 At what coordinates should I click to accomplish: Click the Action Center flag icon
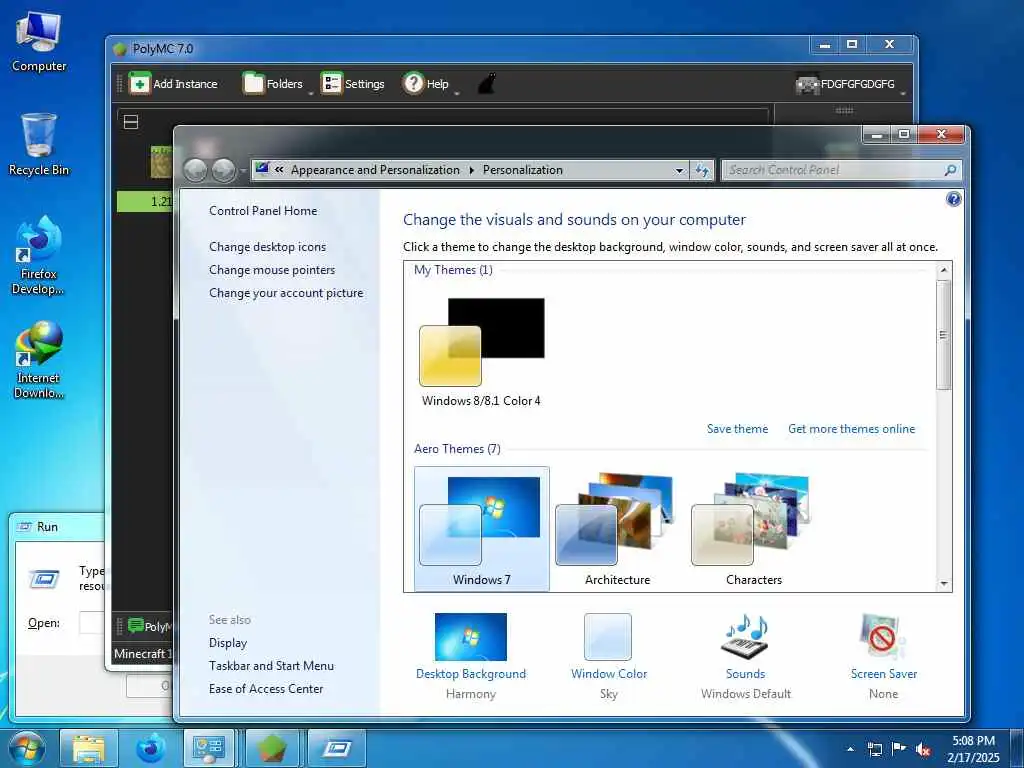pos(899,749)
